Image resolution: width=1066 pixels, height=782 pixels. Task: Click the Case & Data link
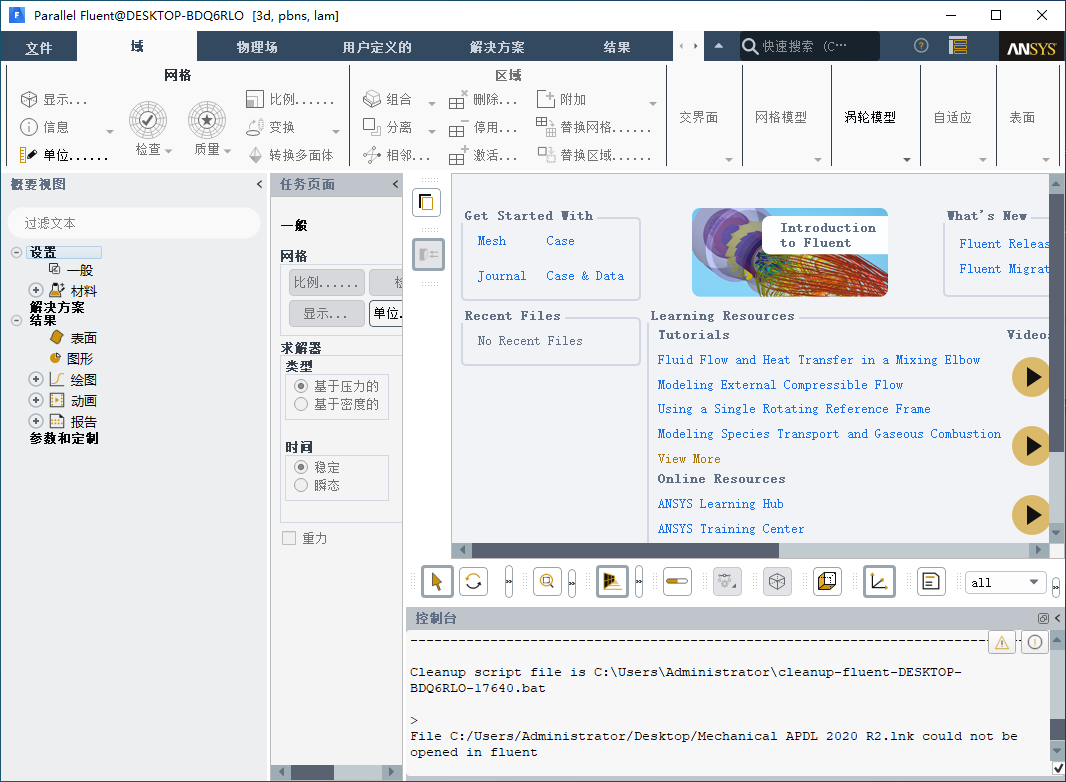(585, 276)
